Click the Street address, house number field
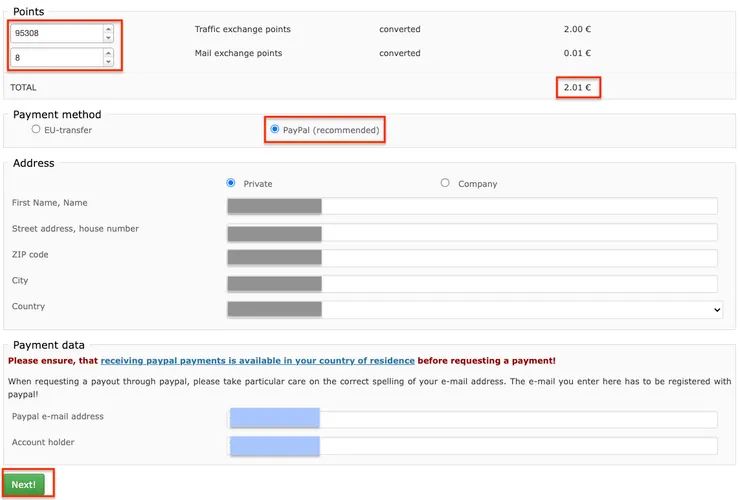Viewport: 740px width, 500px height. pyautogui.click(x=472, y=232)
